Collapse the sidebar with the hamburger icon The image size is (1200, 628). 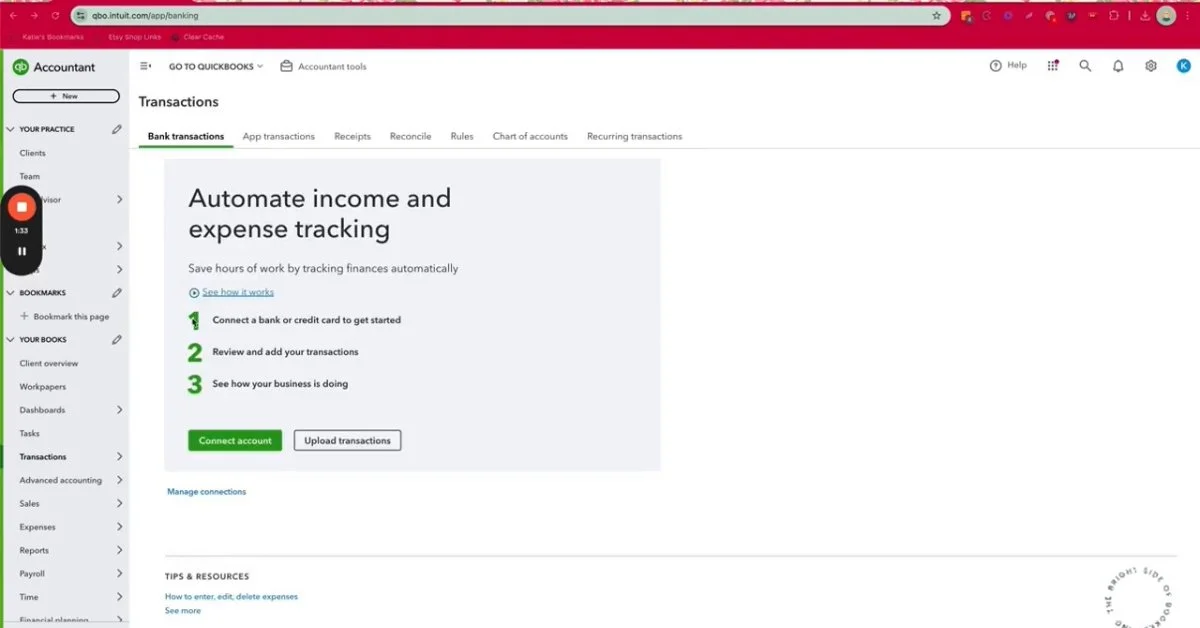(x=146, y=66)
